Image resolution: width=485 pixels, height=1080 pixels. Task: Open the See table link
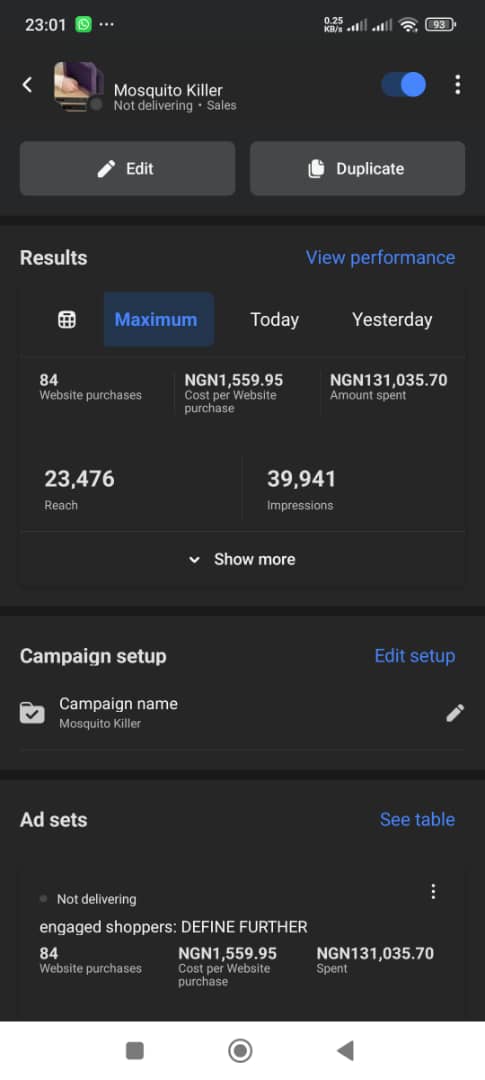tap(417, 820)
